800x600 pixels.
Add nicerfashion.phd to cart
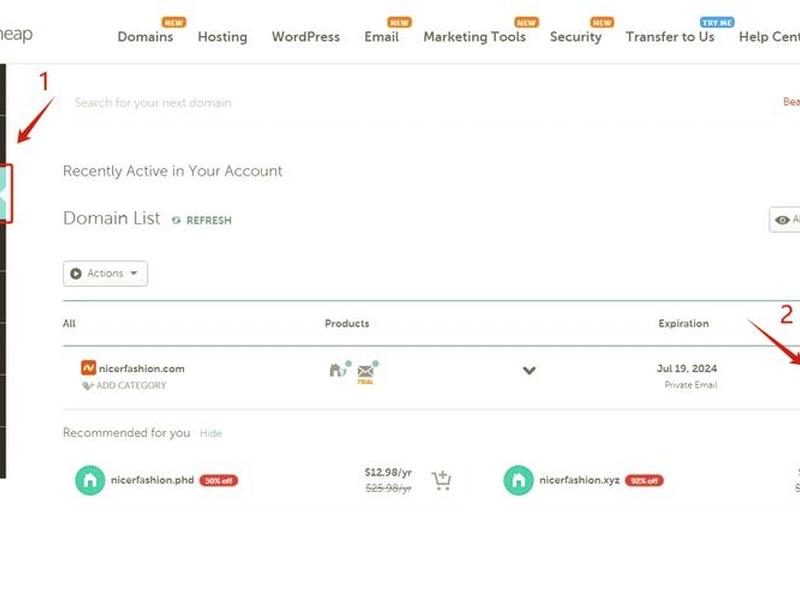pos(441,480)
